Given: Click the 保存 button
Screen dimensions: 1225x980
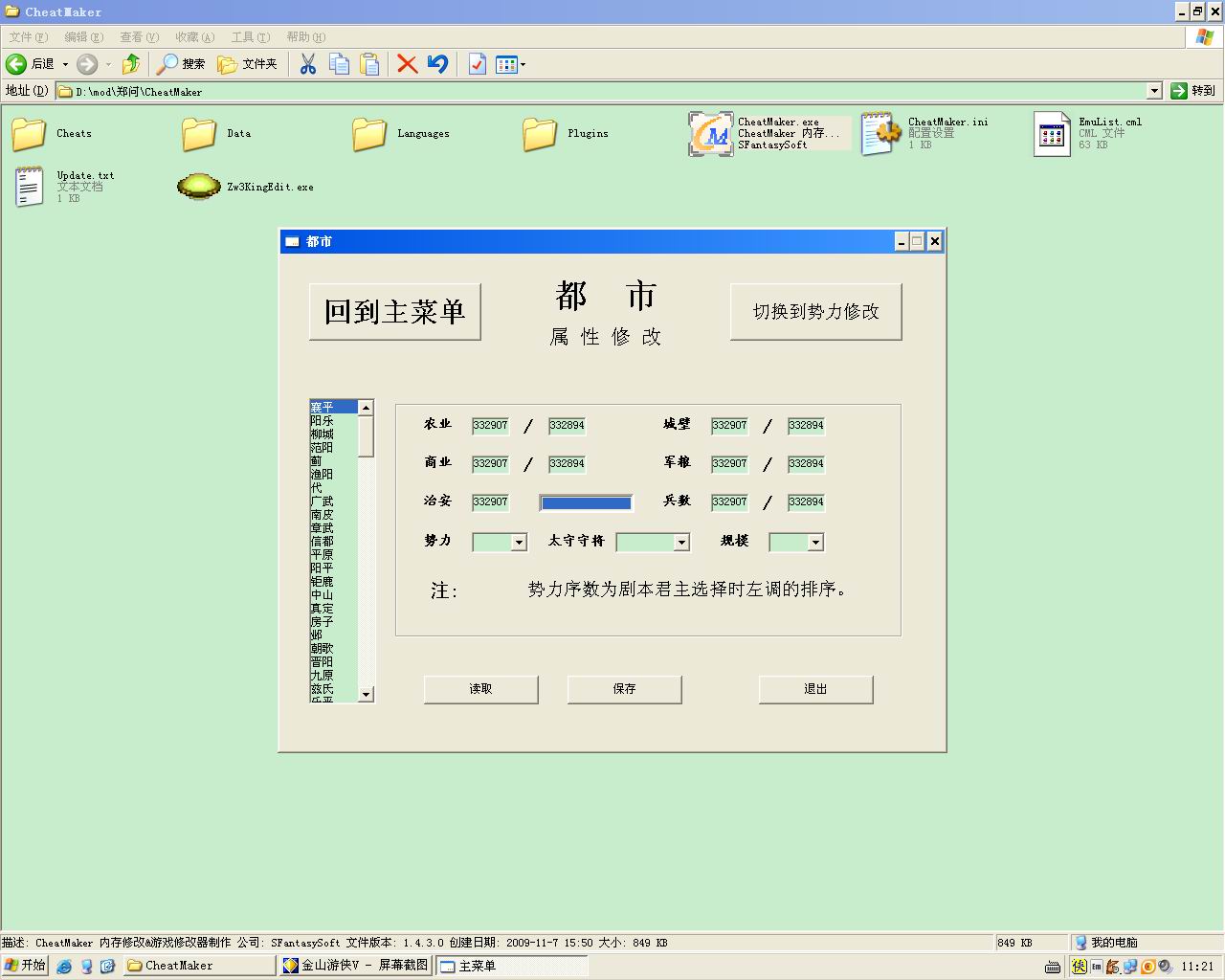Looking at the screenshot, I should tap(625, 689).
